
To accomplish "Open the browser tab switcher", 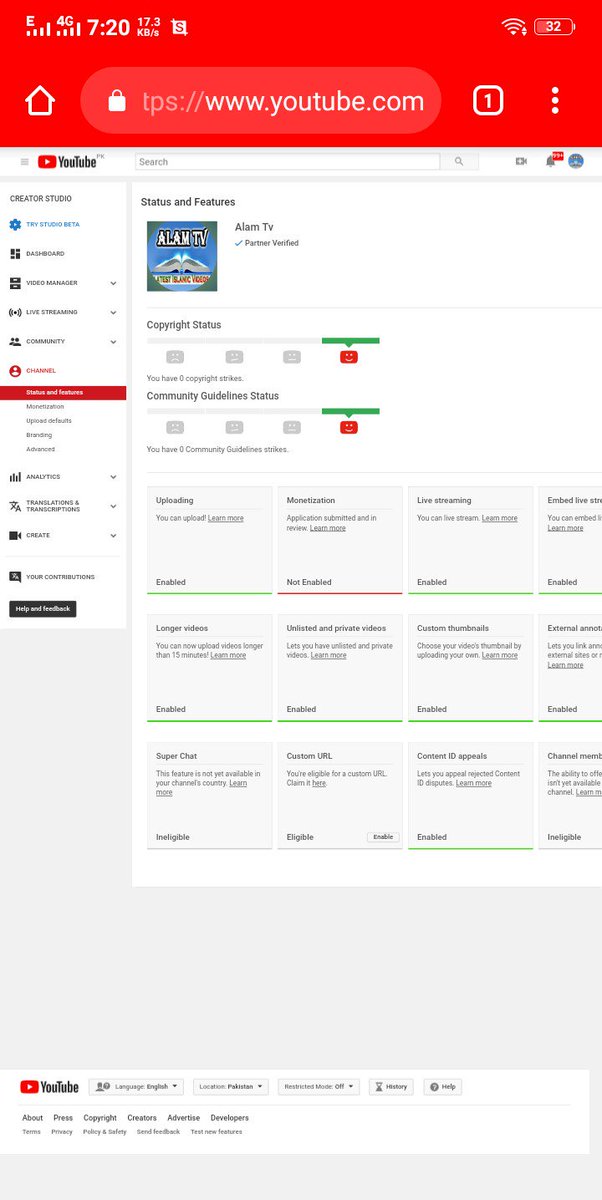I will (487, 101).
